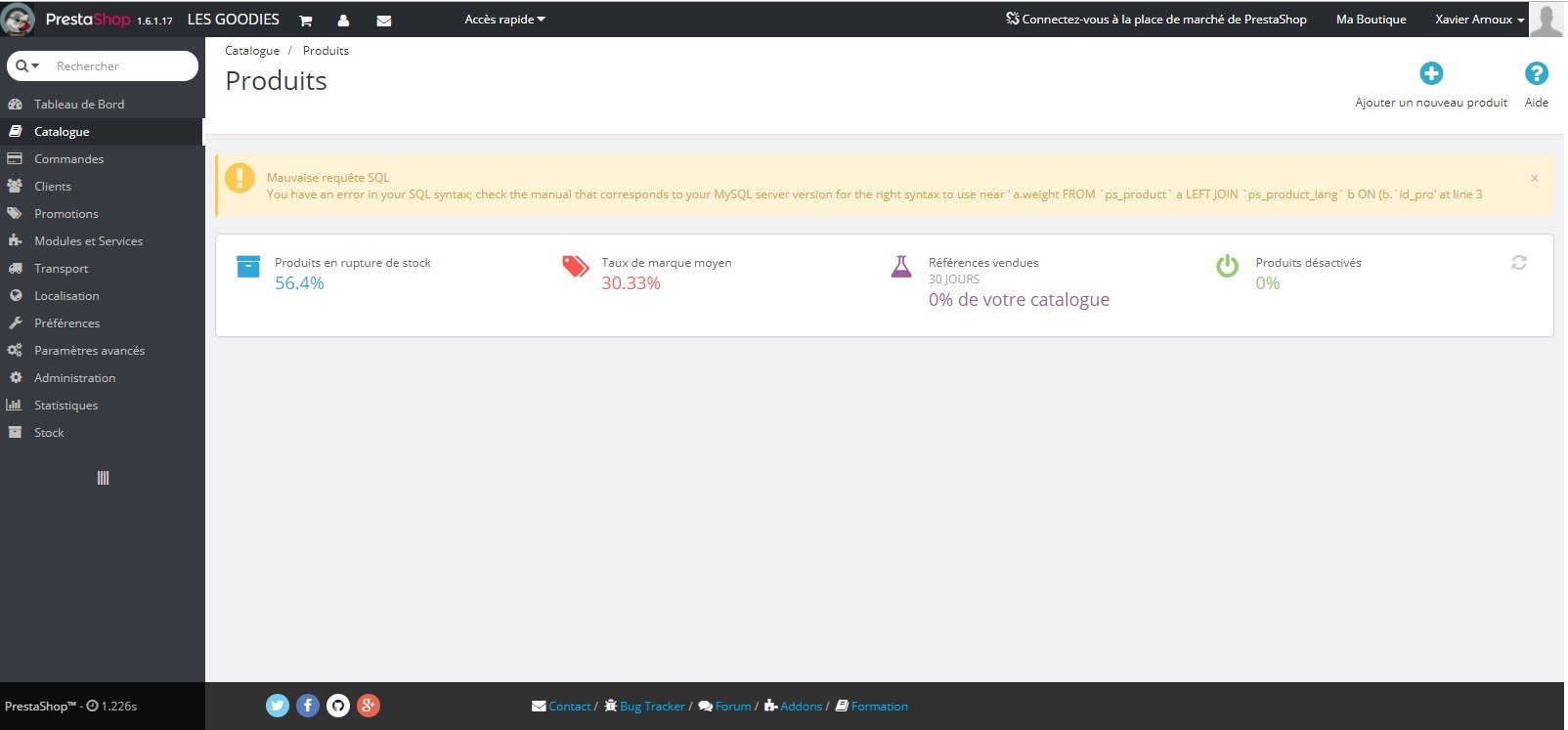Expand the Accès rapide dropdown

point(504,20)
